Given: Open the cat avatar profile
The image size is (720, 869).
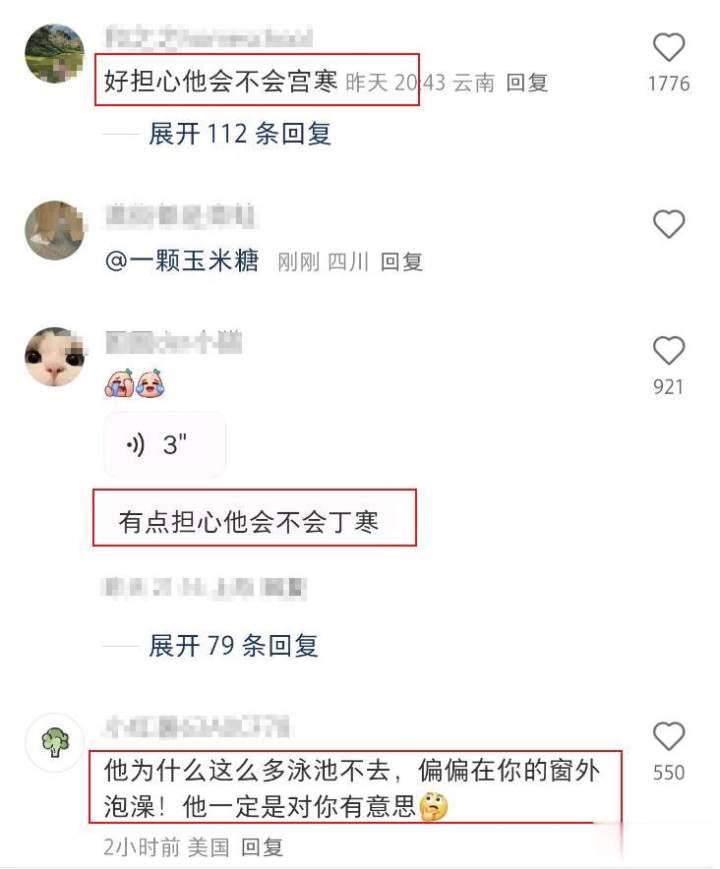Looking at the screenshot, I should tap(55, 356).
